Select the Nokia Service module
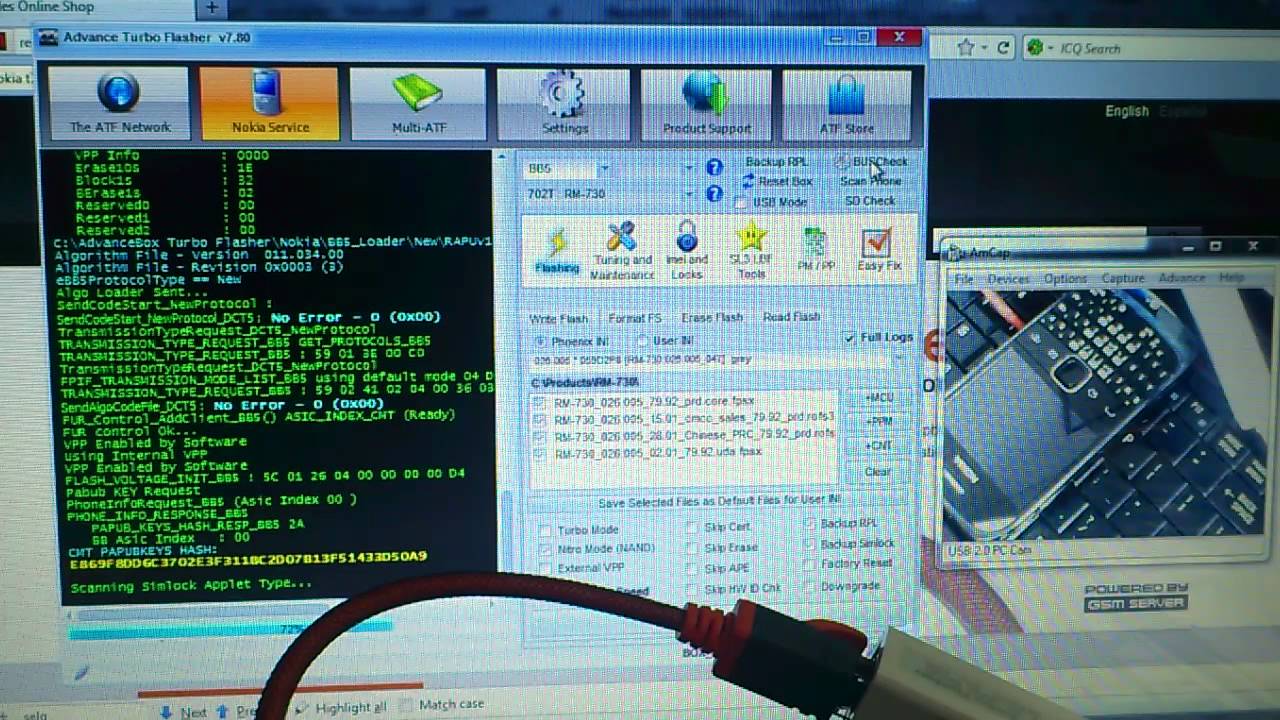 pyautogui.click(x=270, y=103)
